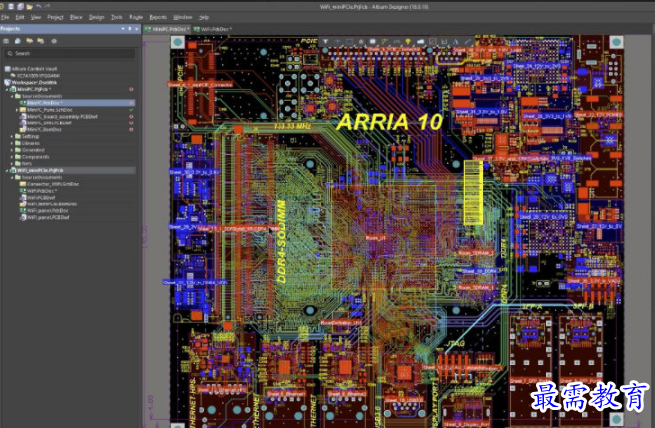
Task: Click the Place Via lightbulb toolbar icon
Action: [x=408, y=41]
